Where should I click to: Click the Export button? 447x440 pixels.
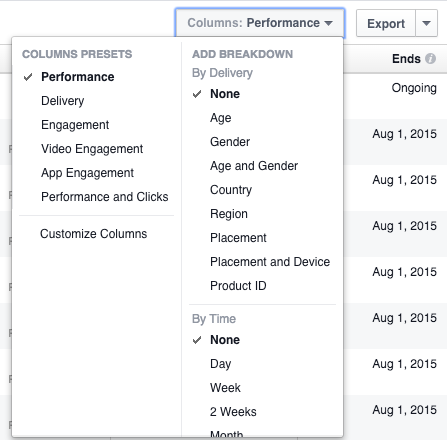coord(386,23)
